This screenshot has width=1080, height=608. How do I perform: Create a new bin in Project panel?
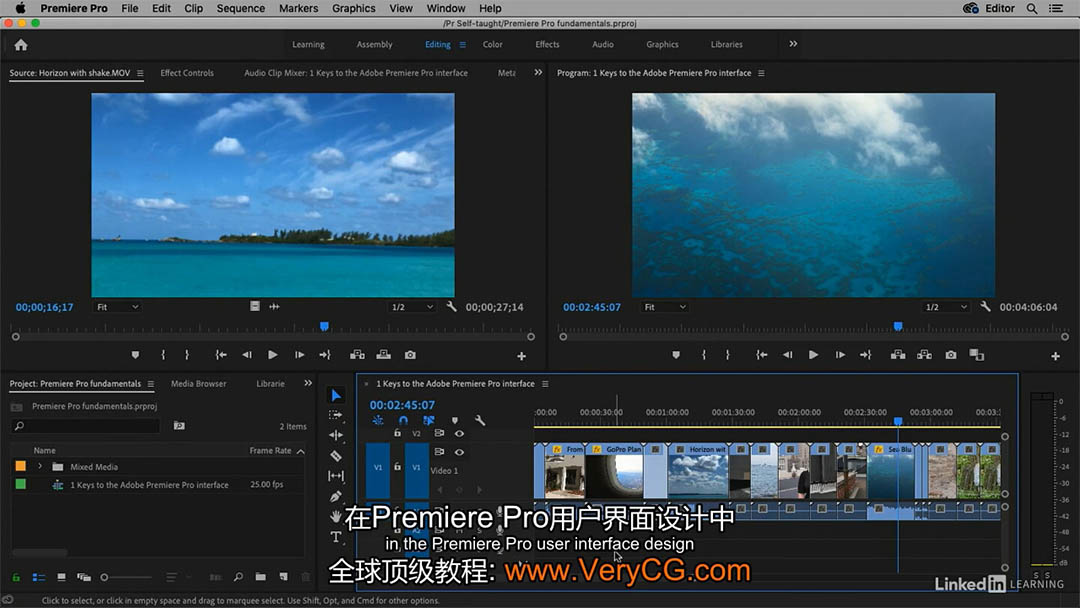[x=260, y=577]
